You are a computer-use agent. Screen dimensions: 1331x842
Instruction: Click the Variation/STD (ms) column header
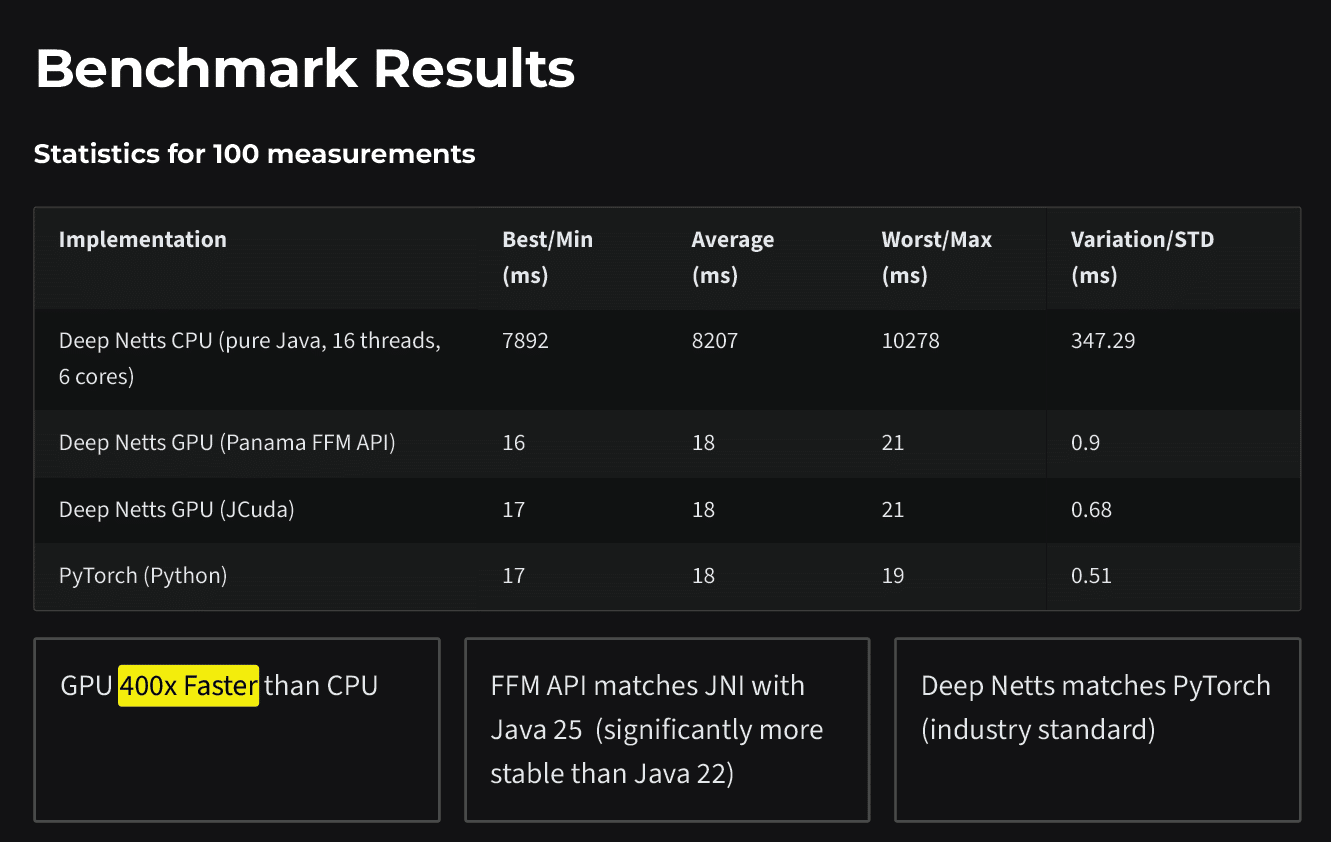[1142, 257]
